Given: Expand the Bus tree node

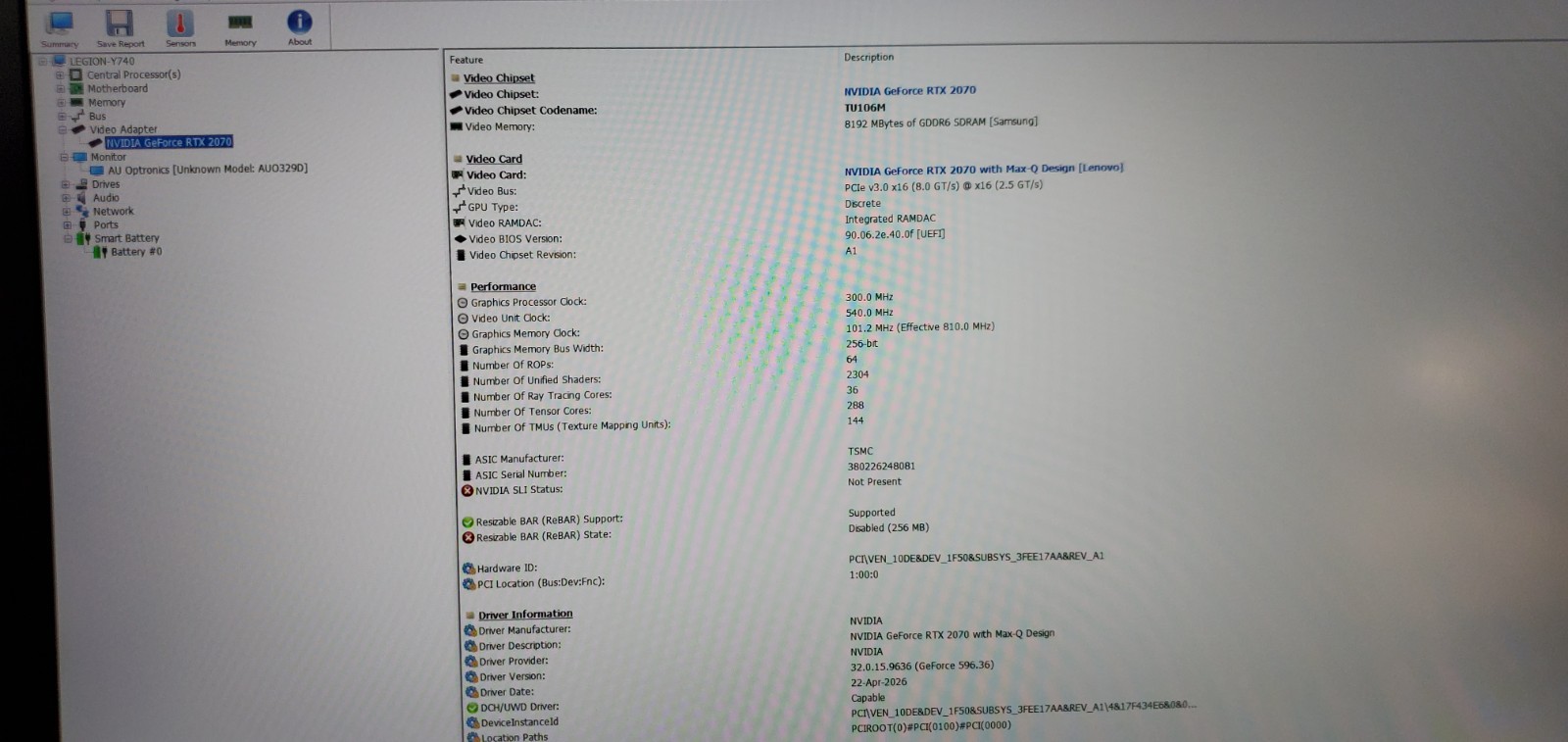Looking at the screenshot, I should click(61, 116).
